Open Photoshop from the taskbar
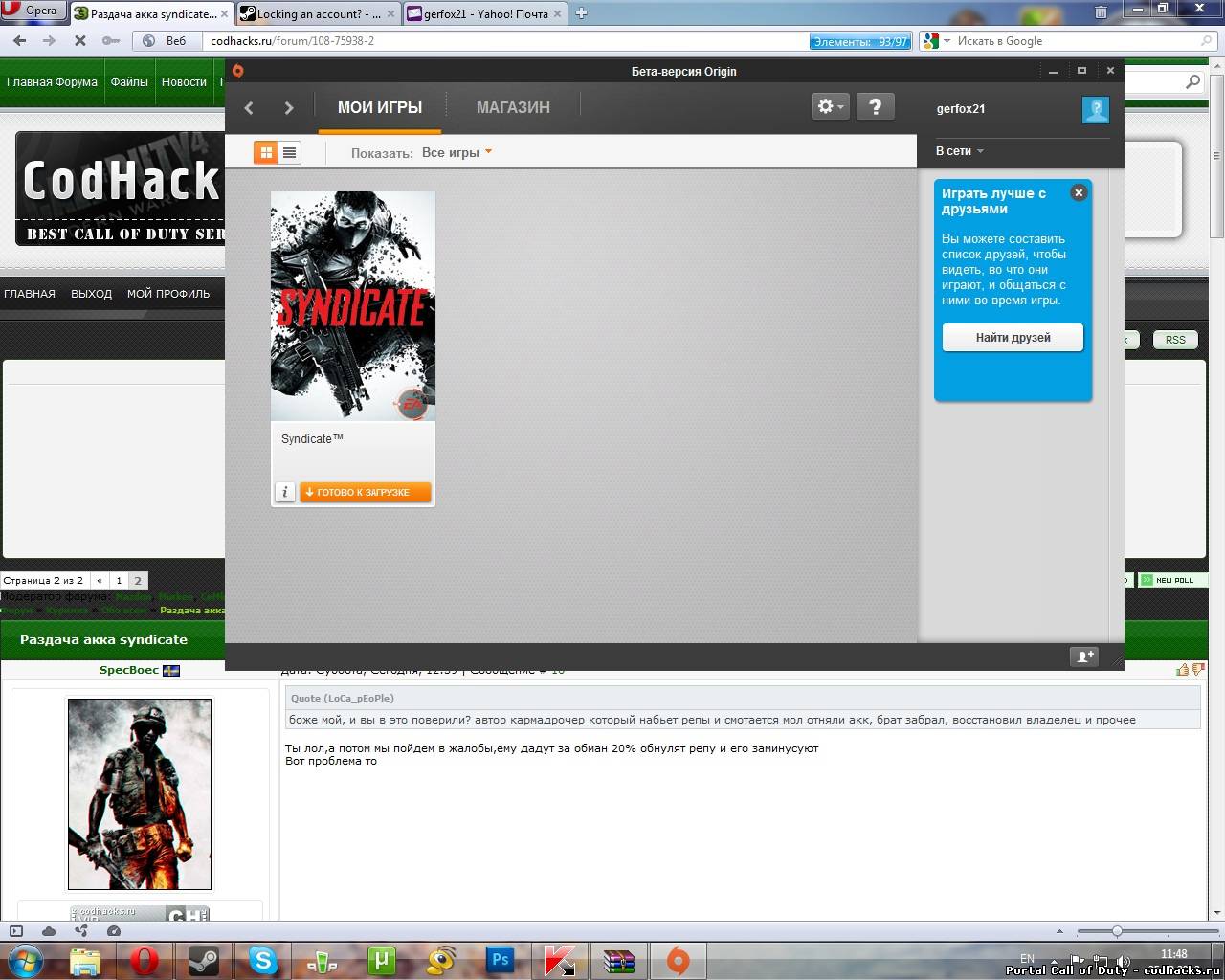 pos(500,960)
